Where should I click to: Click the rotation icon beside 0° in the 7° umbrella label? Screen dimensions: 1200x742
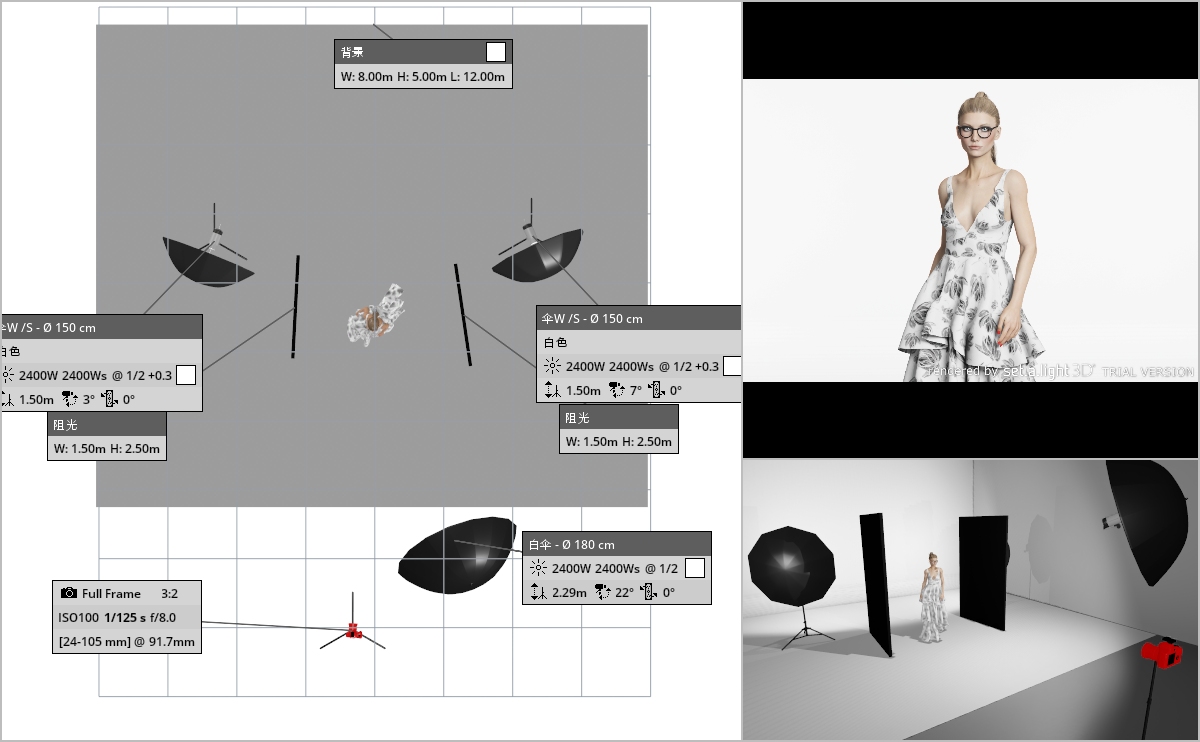(x=655, y=391)
